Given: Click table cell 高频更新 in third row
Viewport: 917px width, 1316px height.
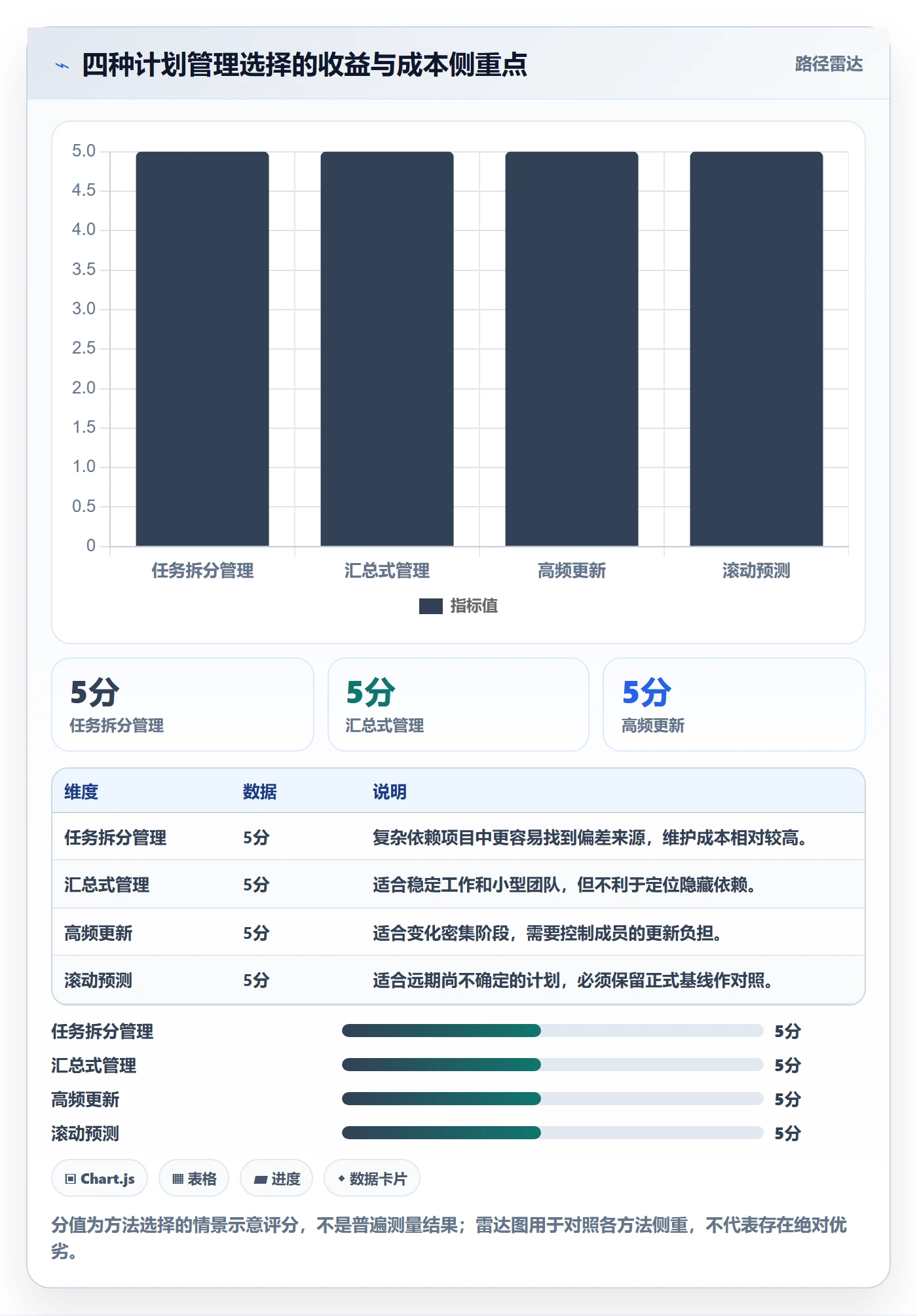Looking at the screenshot, I should click(x=98, y=933).
